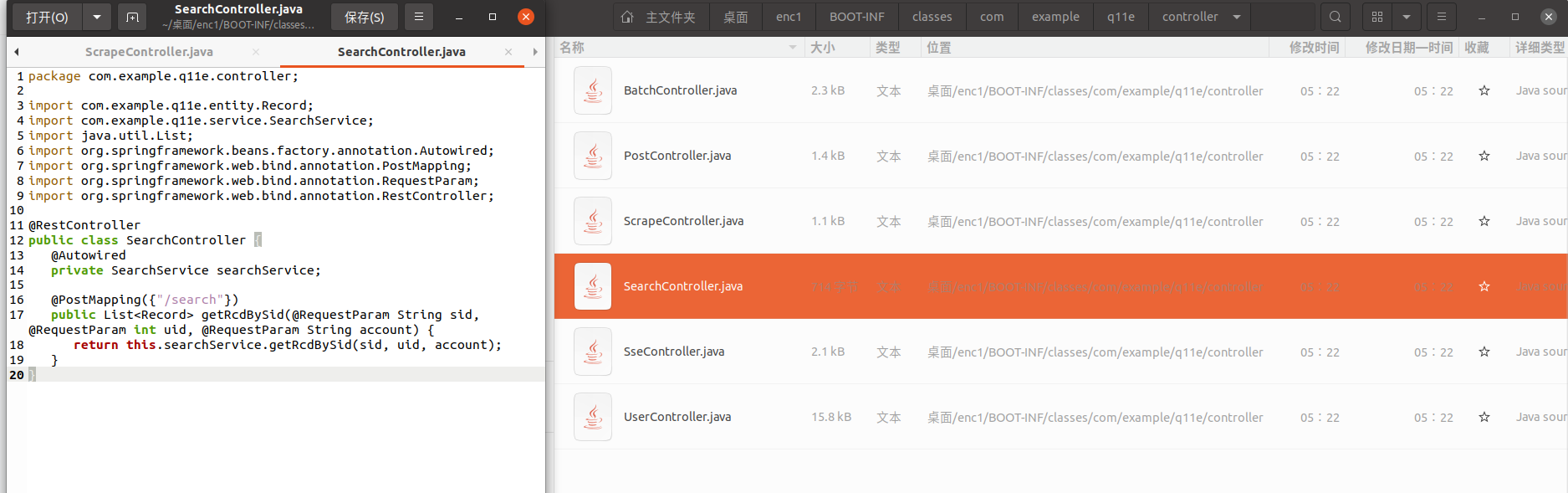Open the file manager hamburger menu
Viewport: 1568px width, 493px height.
(x=1441, y=17)
